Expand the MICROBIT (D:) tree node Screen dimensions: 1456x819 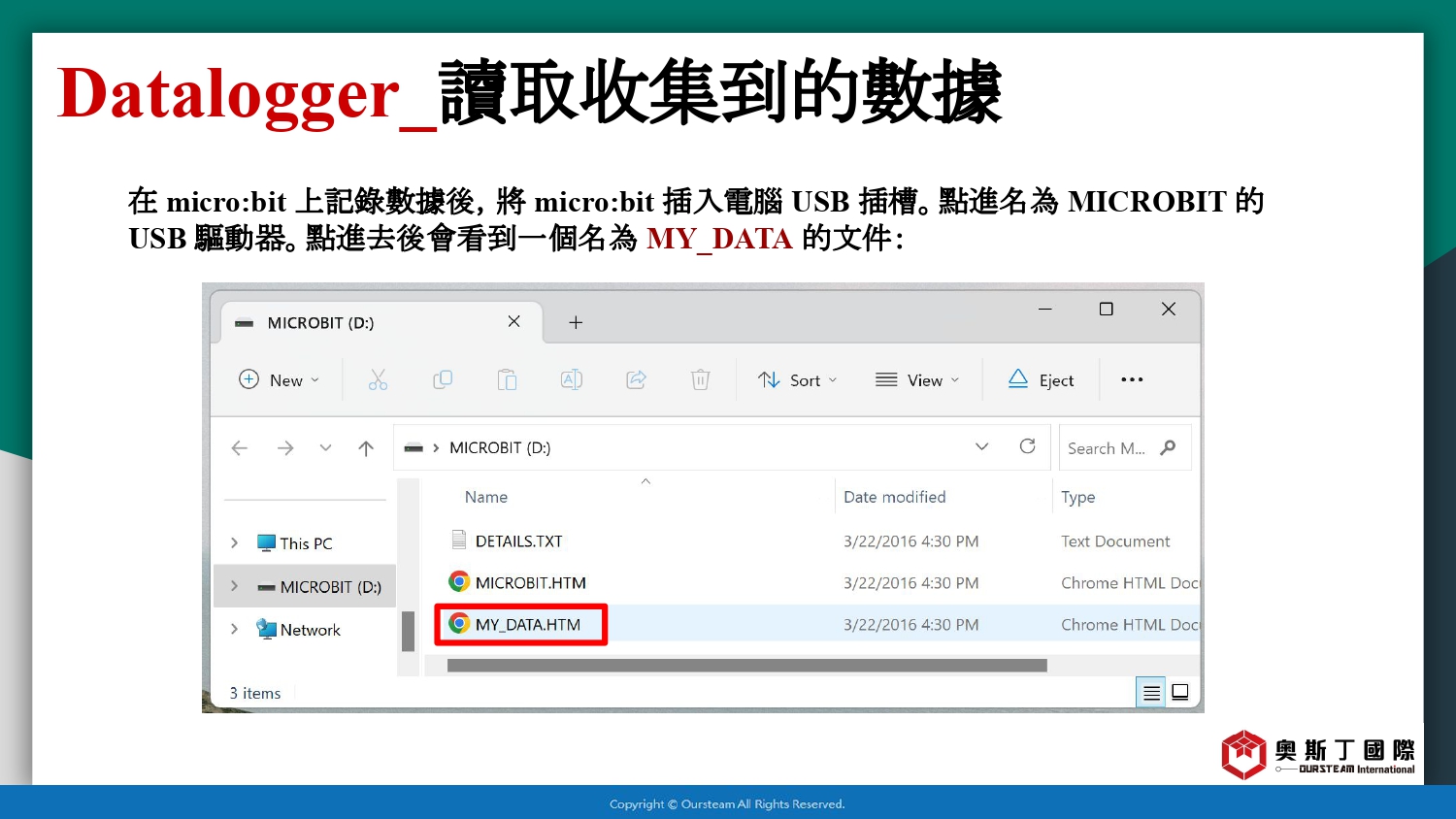[x=234, y=586]
